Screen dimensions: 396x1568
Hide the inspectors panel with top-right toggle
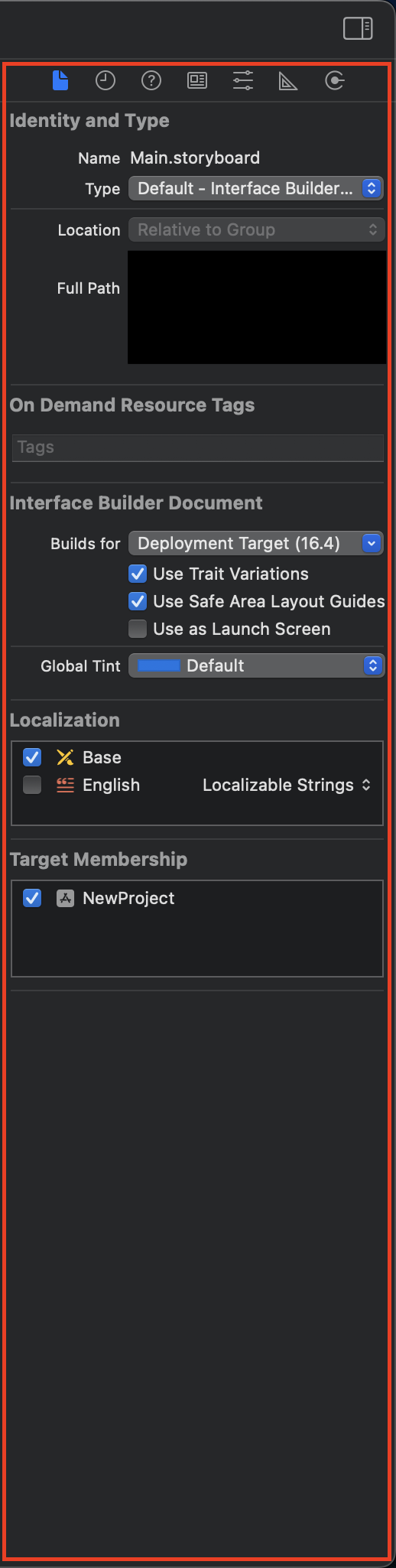pos(358,29)
